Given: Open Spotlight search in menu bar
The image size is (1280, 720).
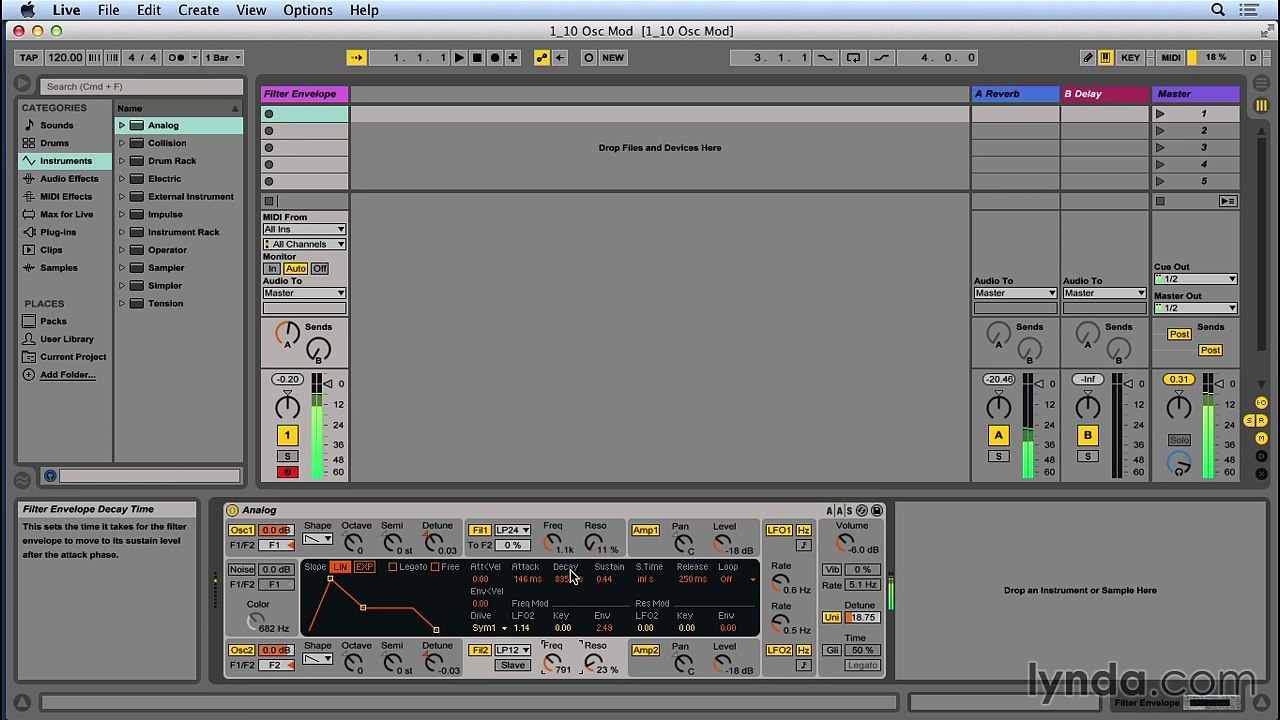Looking at the screenshot, I should coord(1218,10).
